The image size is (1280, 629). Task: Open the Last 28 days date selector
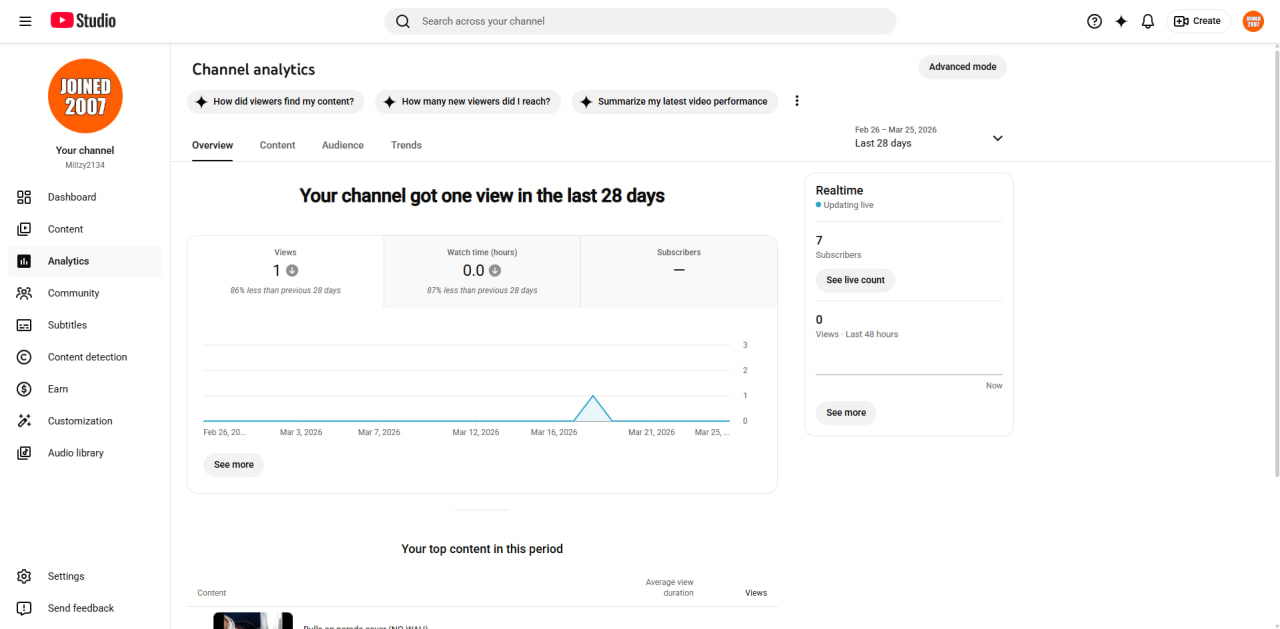tap(929, 137)
